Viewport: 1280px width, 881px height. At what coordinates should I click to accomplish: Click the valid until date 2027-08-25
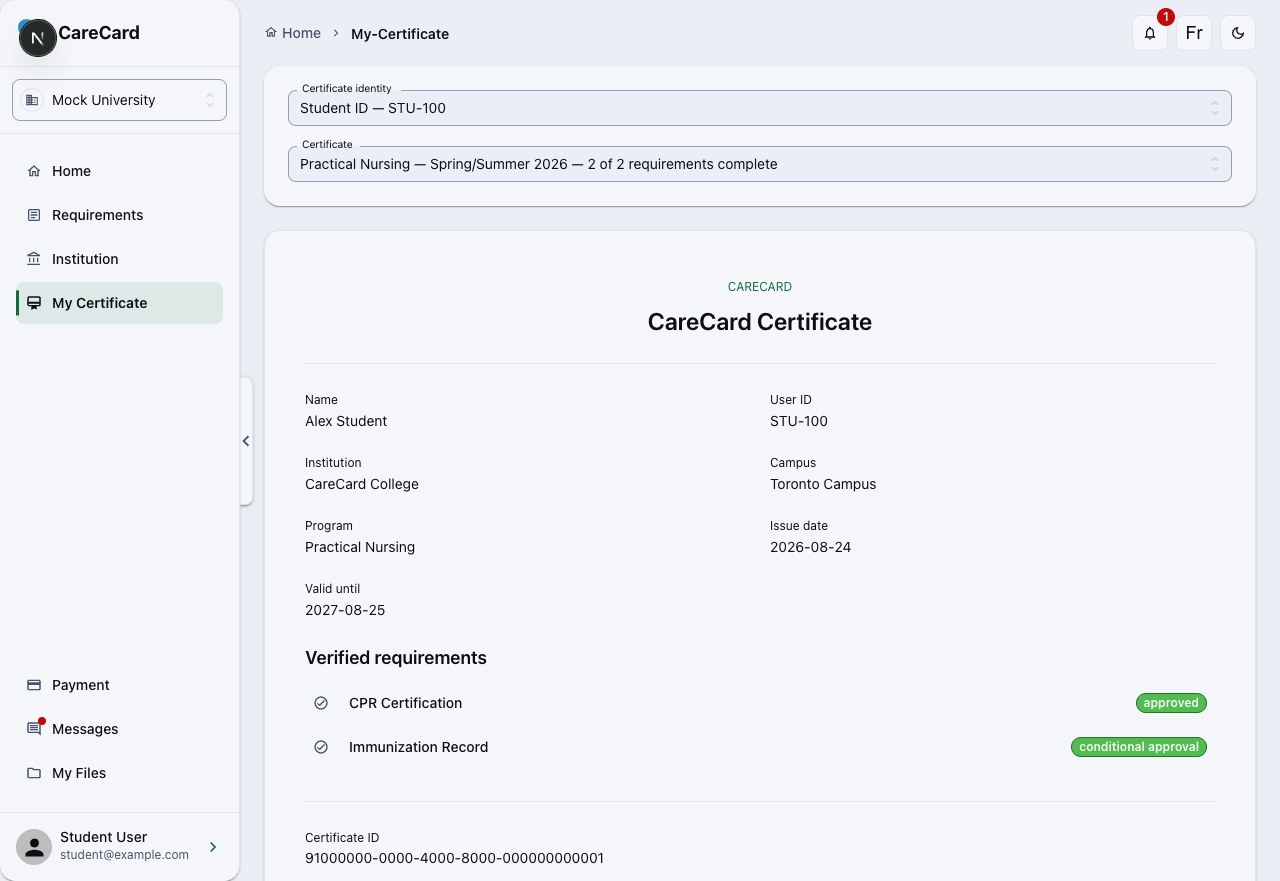(x=345, y=610)
